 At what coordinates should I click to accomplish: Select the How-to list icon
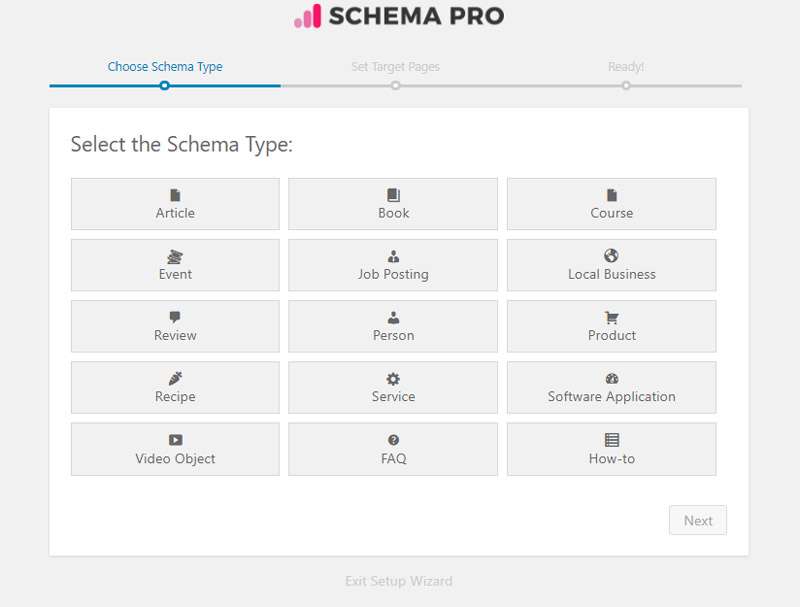(x=612, y=440)
